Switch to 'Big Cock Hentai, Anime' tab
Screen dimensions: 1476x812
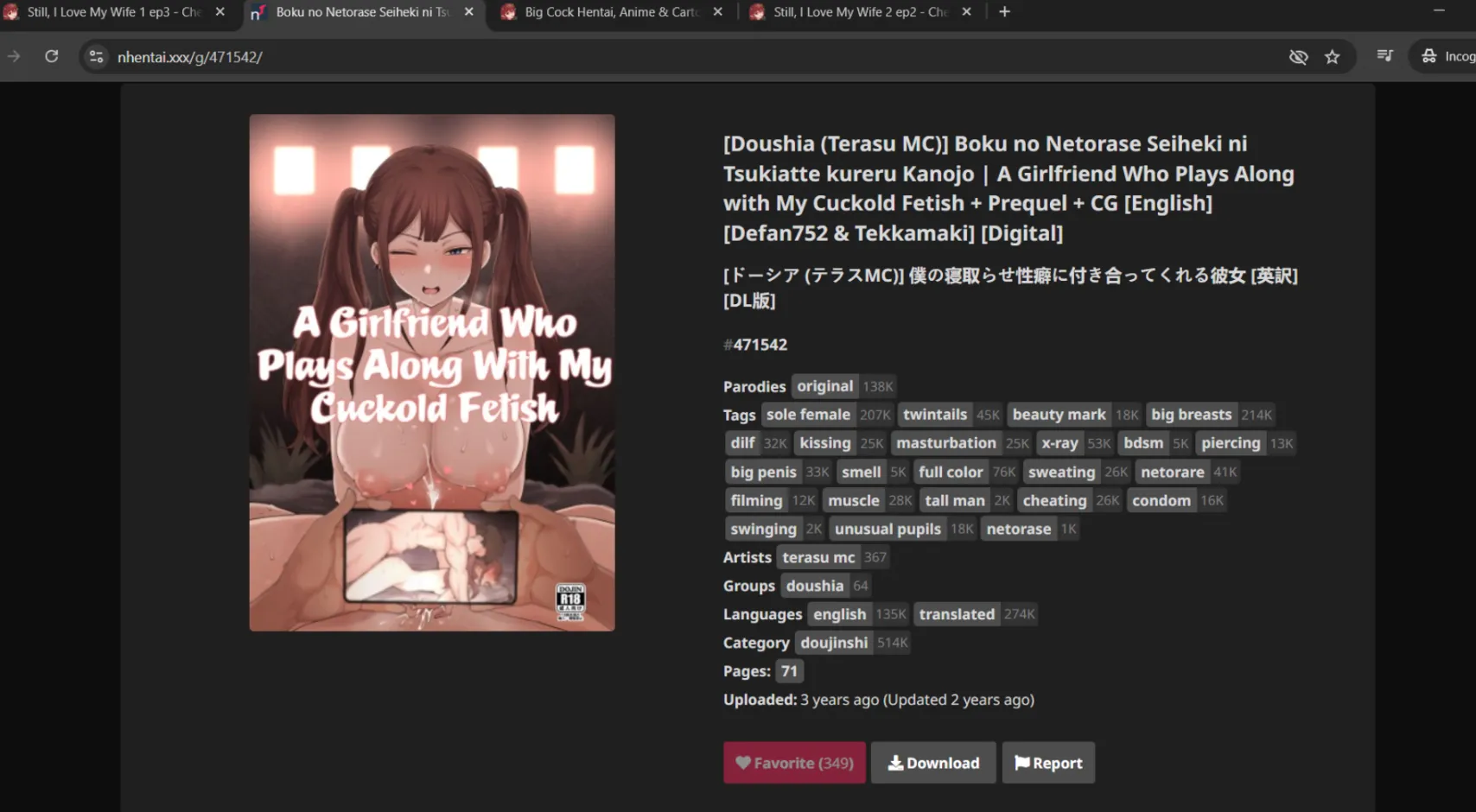pos(611,12)
